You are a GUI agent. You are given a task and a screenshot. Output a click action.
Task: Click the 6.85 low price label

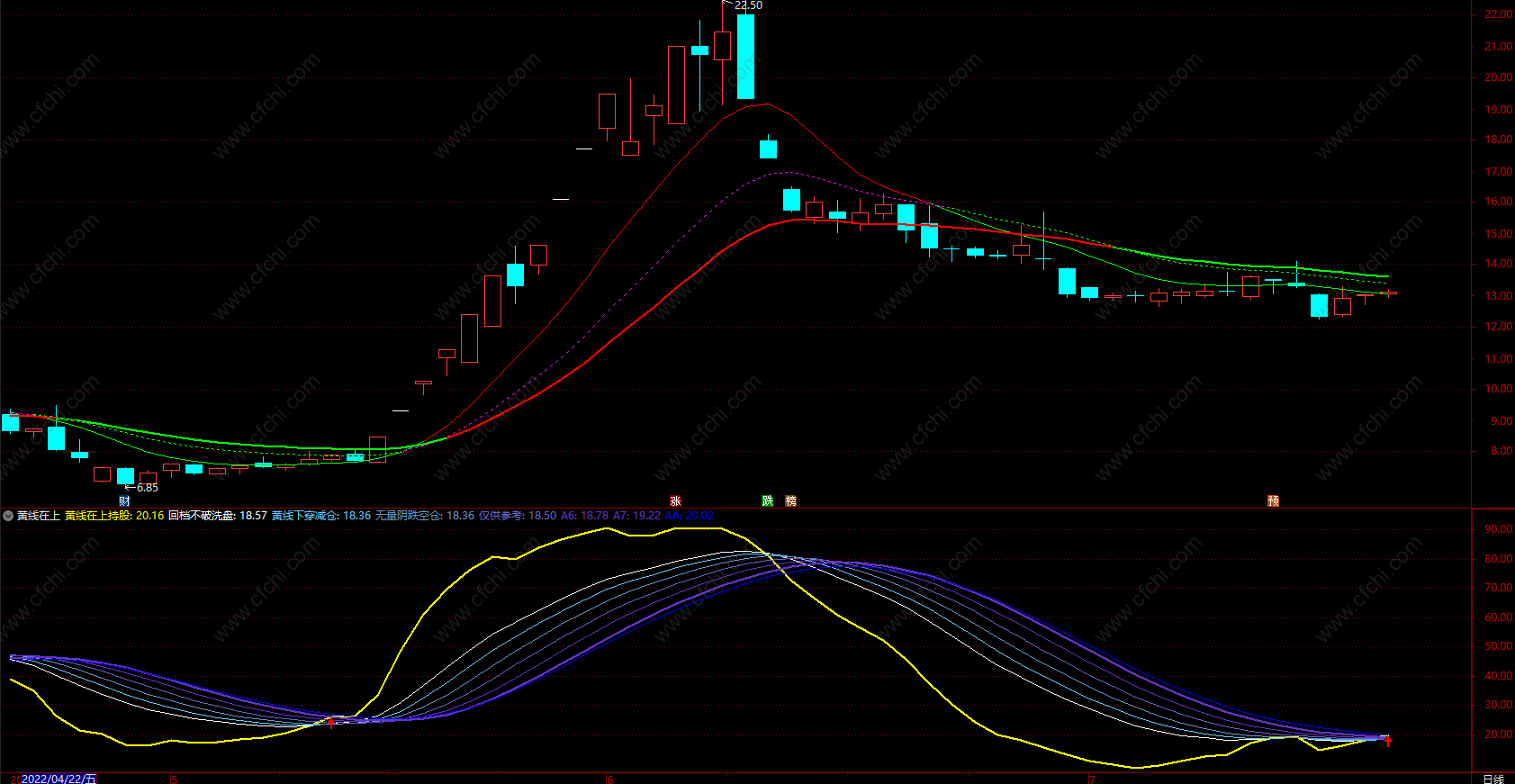coord(148,488)
